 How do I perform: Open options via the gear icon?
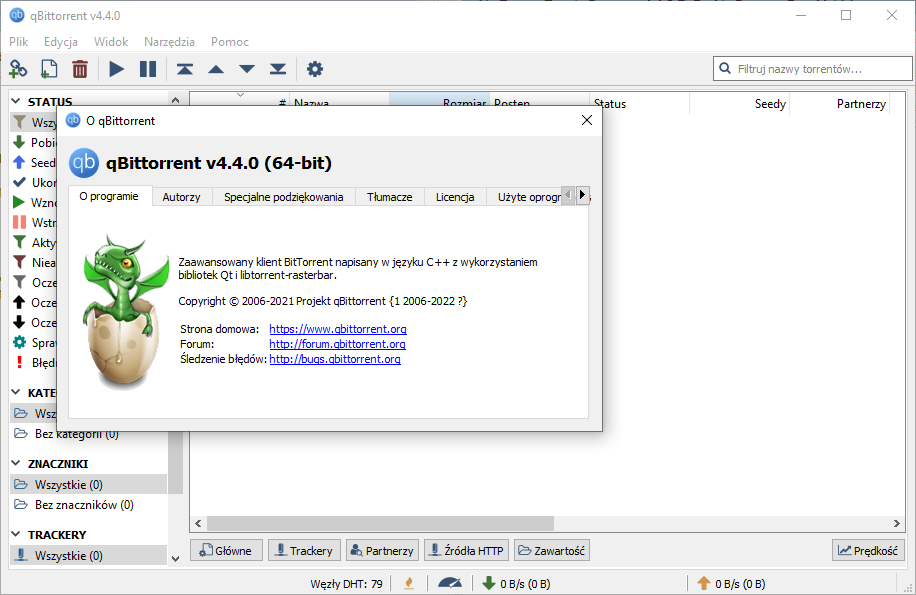pos(315,69)
